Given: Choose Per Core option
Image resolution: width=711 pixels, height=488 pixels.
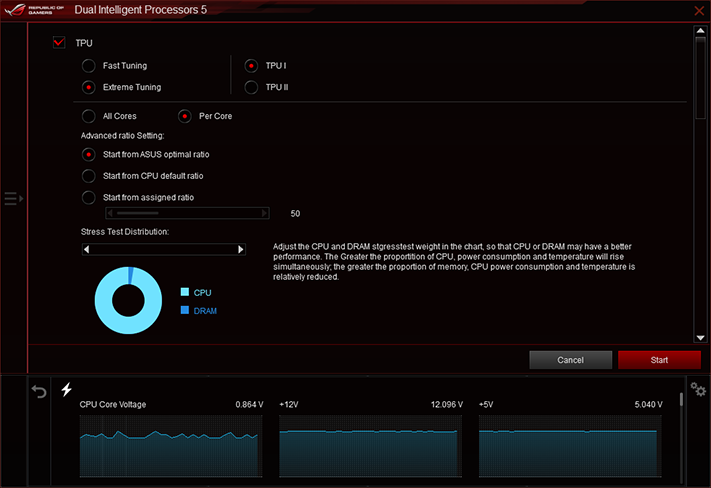Looking at the screenshot, I should click(x=185, y=116).
